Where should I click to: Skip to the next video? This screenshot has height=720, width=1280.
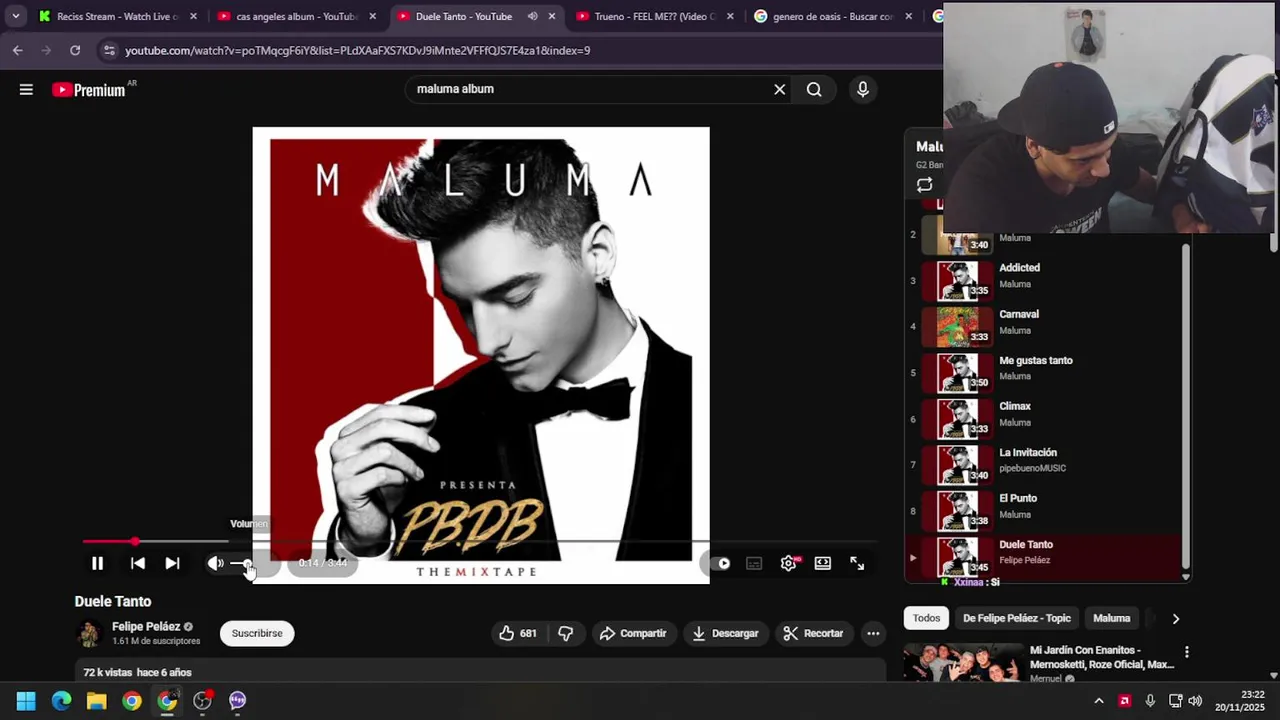(172, 564)
